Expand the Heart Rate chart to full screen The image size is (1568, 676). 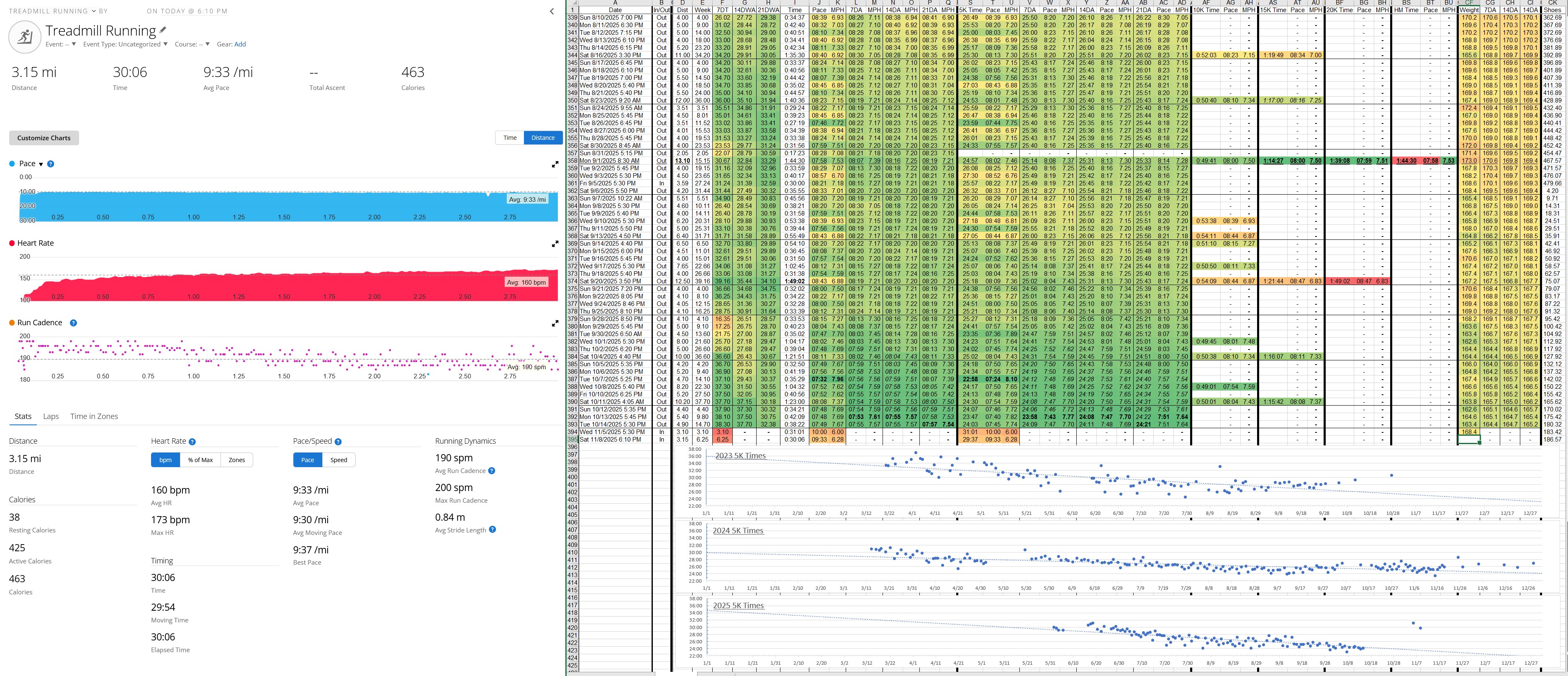click(554, 244)
